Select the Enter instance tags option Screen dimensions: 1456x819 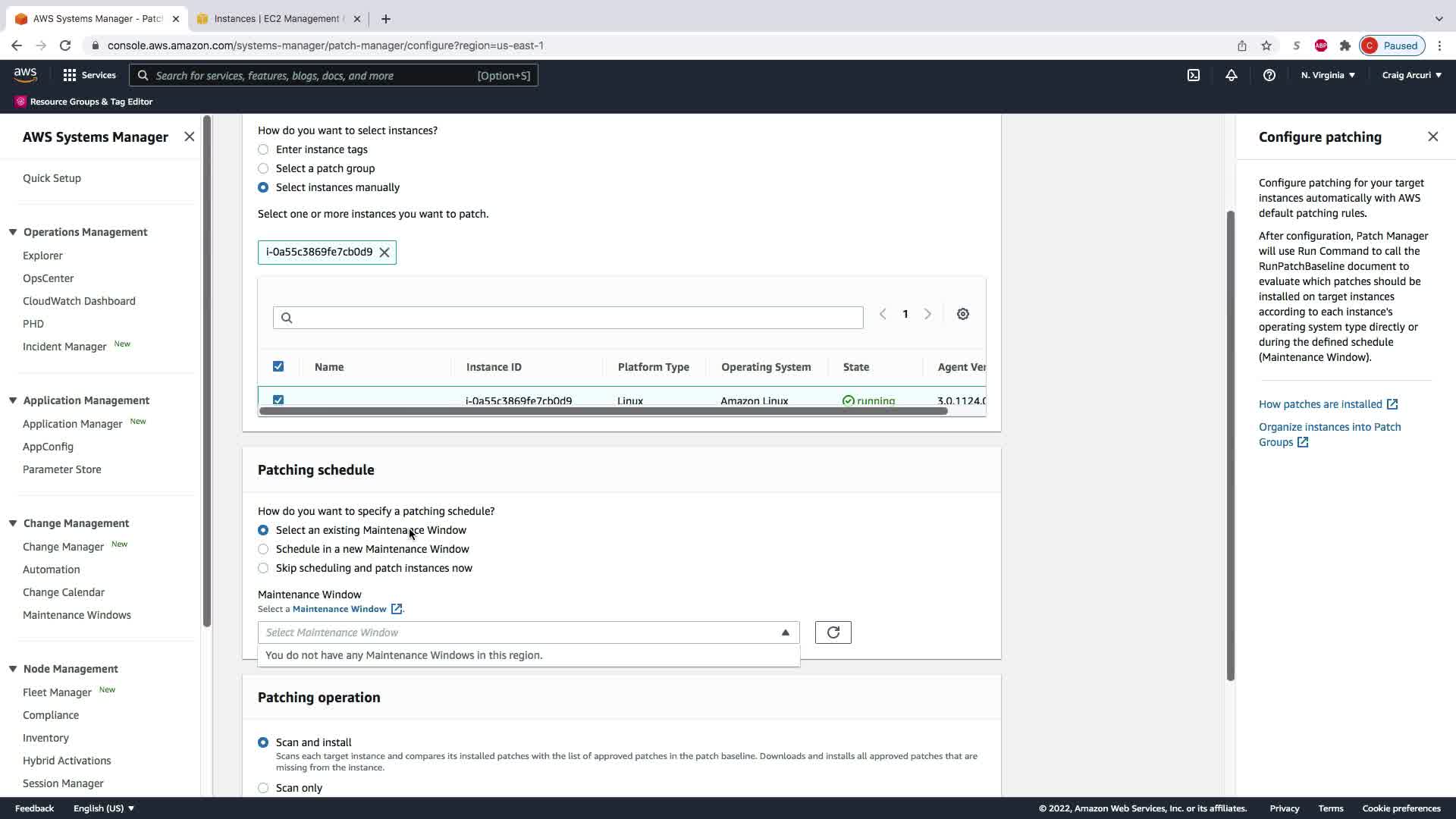263,149
